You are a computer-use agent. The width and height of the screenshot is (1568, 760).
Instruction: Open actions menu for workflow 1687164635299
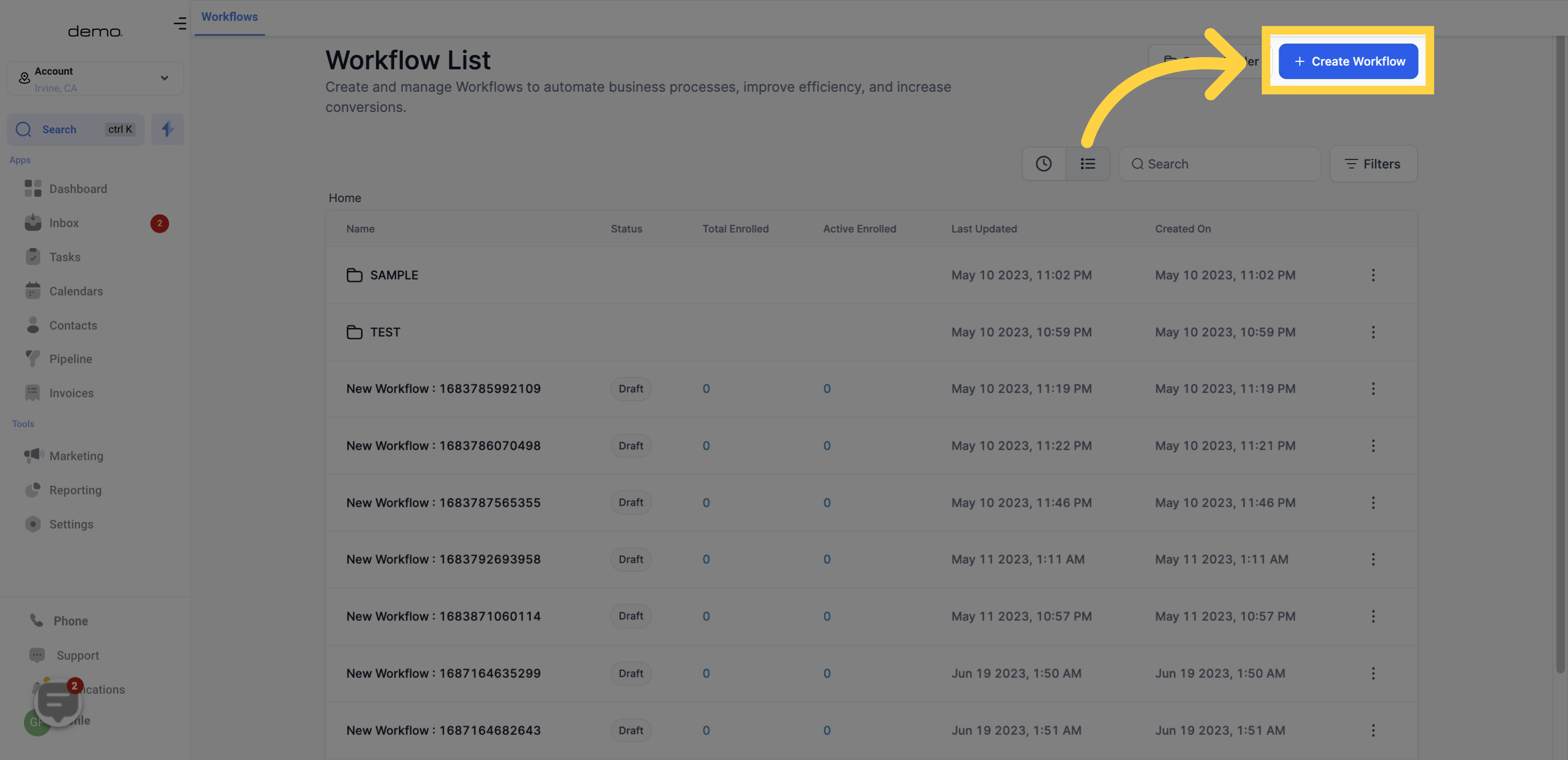(1373, 674)
